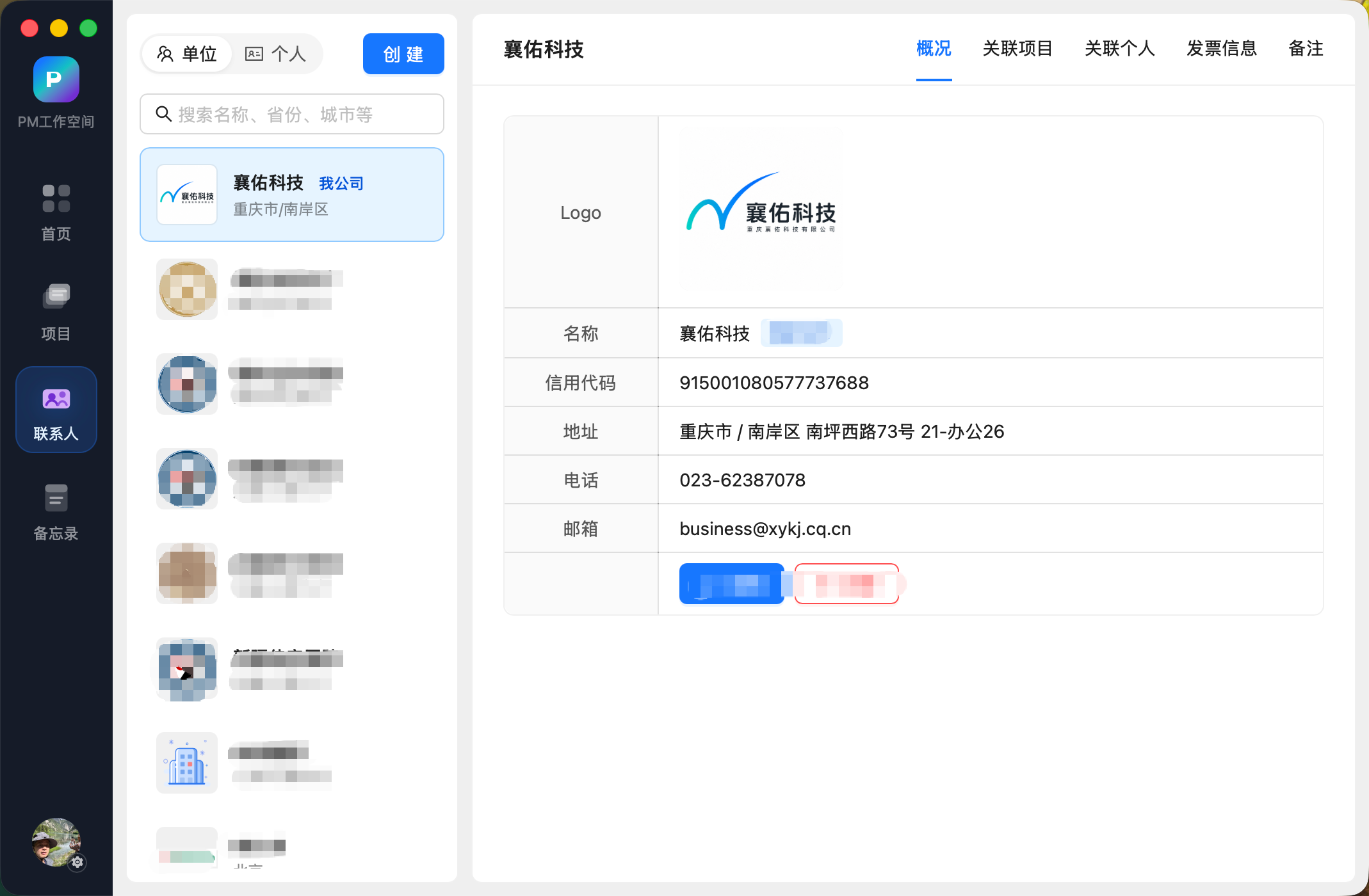This screenshot has width=1369, height=896.
Task: Click 襄佑科技 logo thumbnail in list
Action: tap(187, 195)
